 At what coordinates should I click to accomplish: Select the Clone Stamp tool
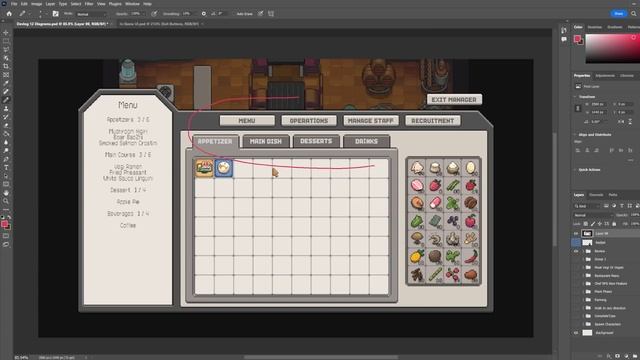click(x=6, y=109)
